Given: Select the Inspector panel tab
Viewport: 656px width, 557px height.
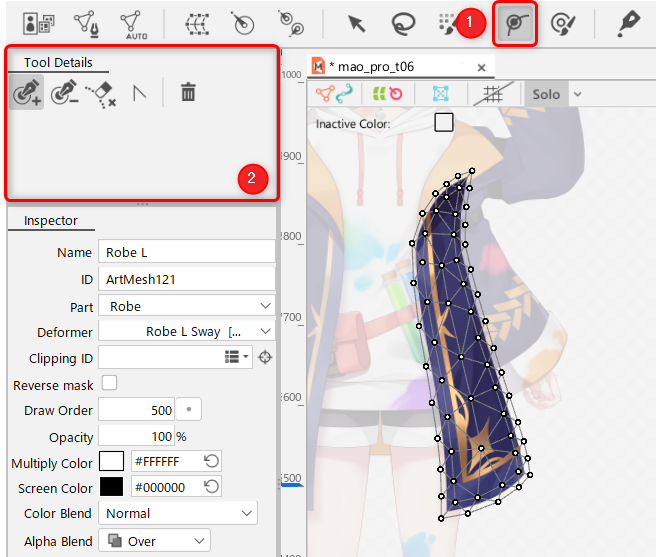Looking at the screenshot, I should 51,221.
